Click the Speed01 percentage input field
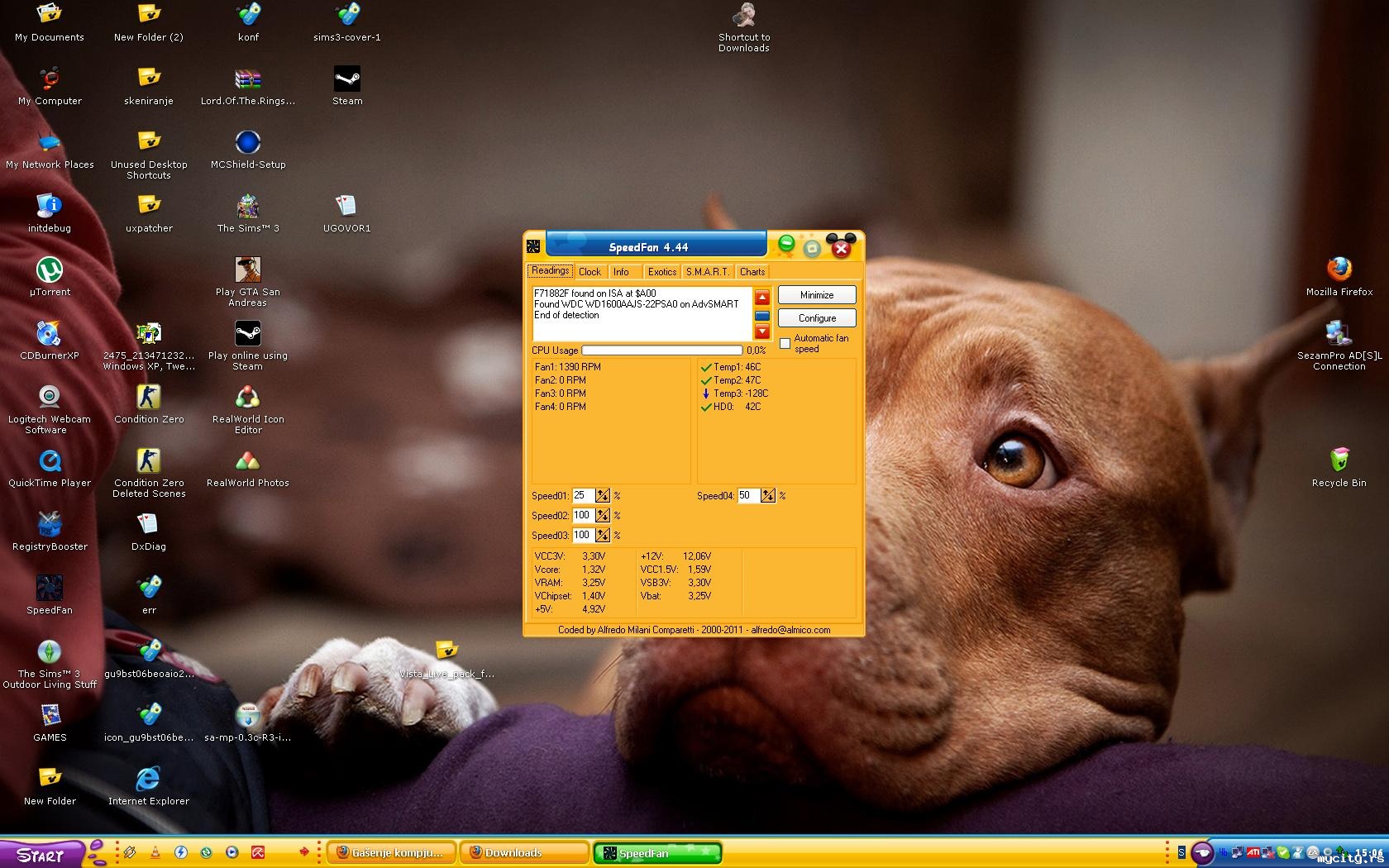Viewport: 1389px width, 868px height. (583, 496)
